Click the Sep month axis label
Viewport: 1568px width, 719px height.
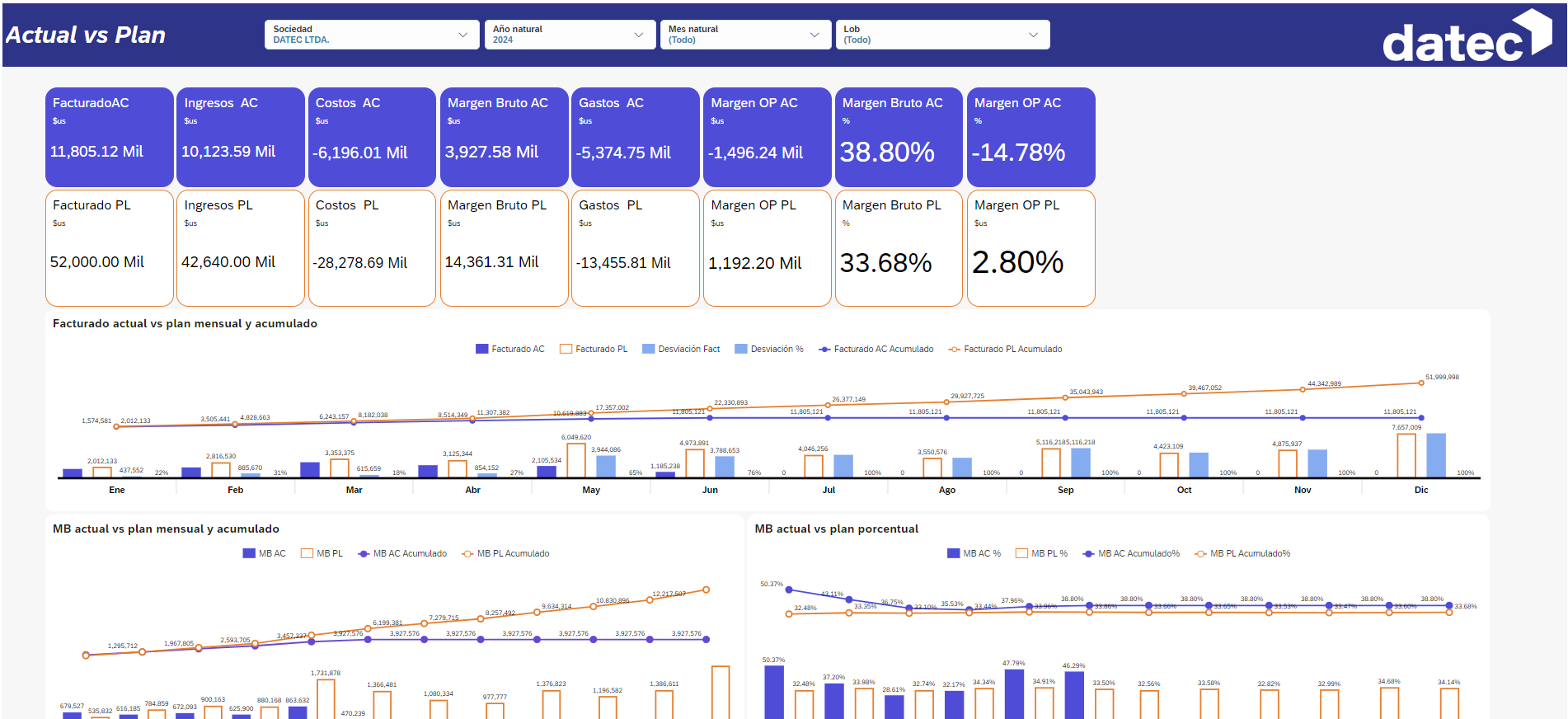(1066, 490)
